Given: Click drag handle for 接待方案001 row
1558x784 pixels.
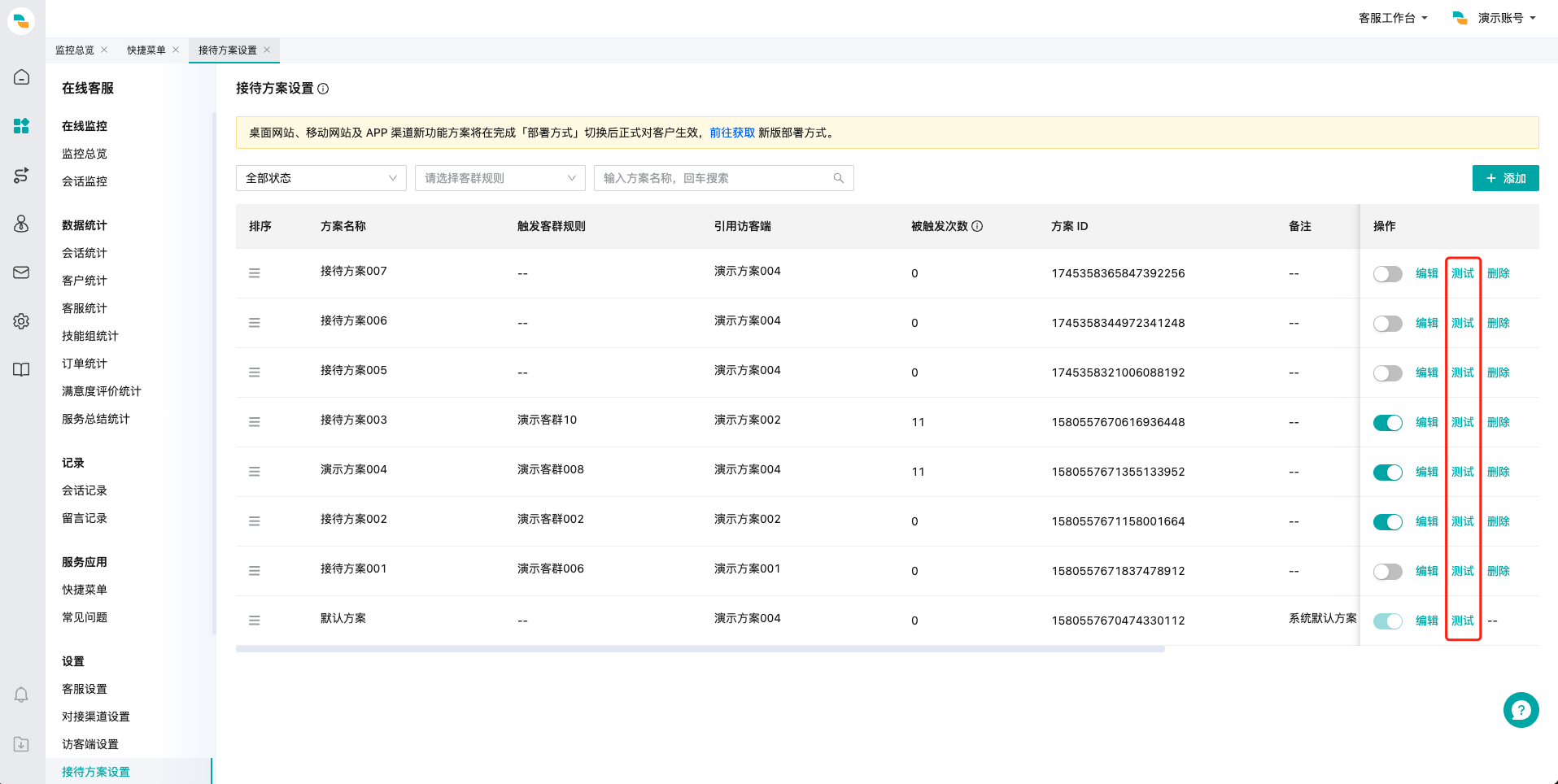Looking at the screenshot, I should tap(255, 571).
